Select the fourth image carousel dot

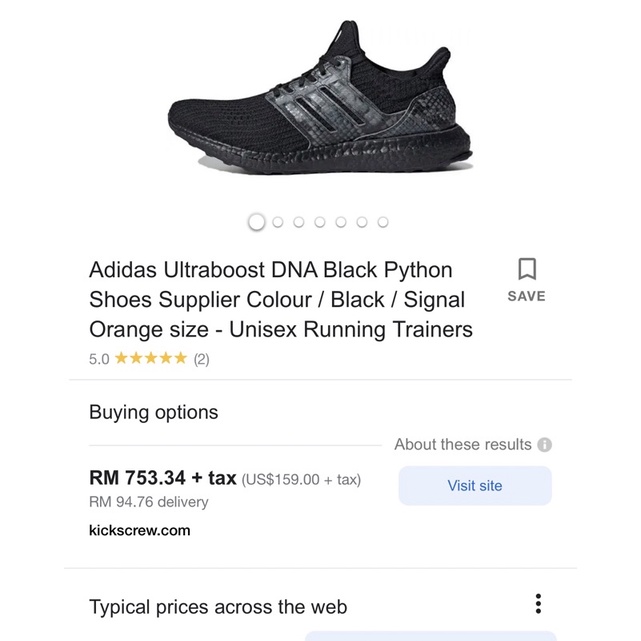tap(320, 222)
